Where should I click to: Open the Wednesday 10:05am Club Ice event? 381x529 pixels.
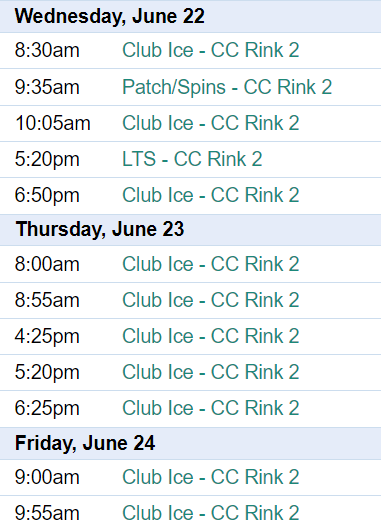(211, 123)
